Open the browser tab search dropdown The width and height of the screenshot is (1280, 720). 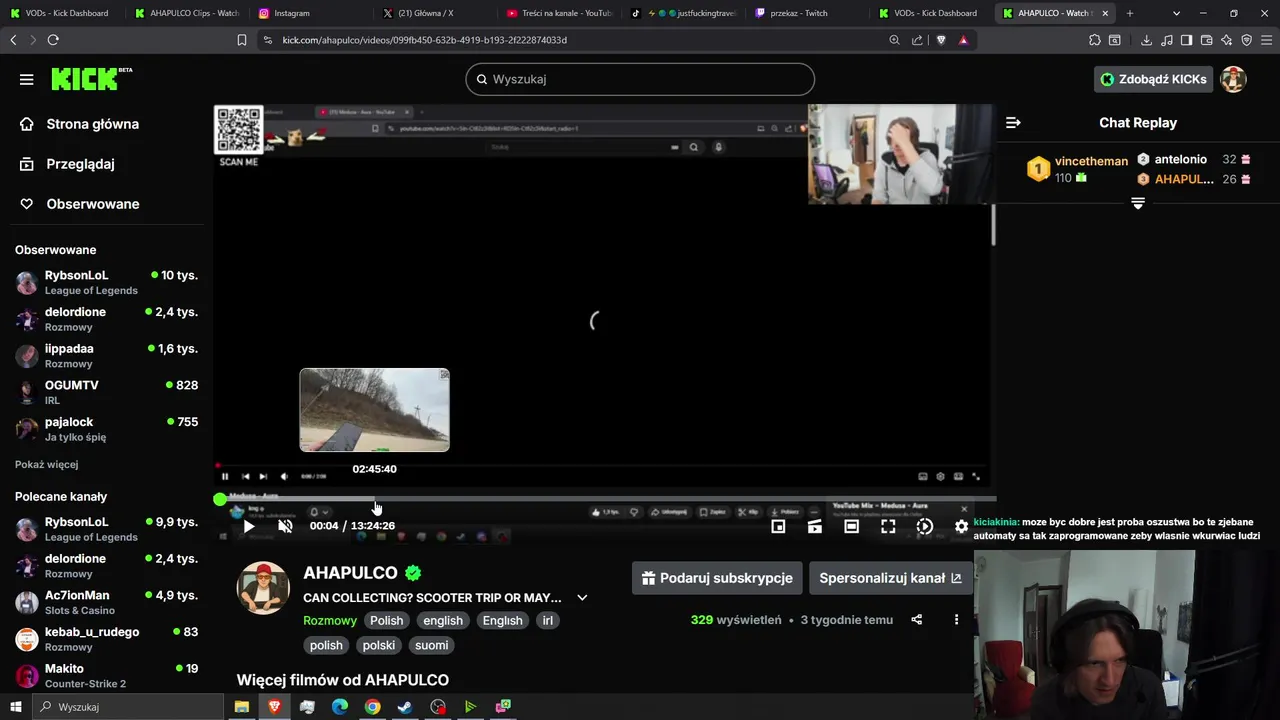[x=1176, y=13]
